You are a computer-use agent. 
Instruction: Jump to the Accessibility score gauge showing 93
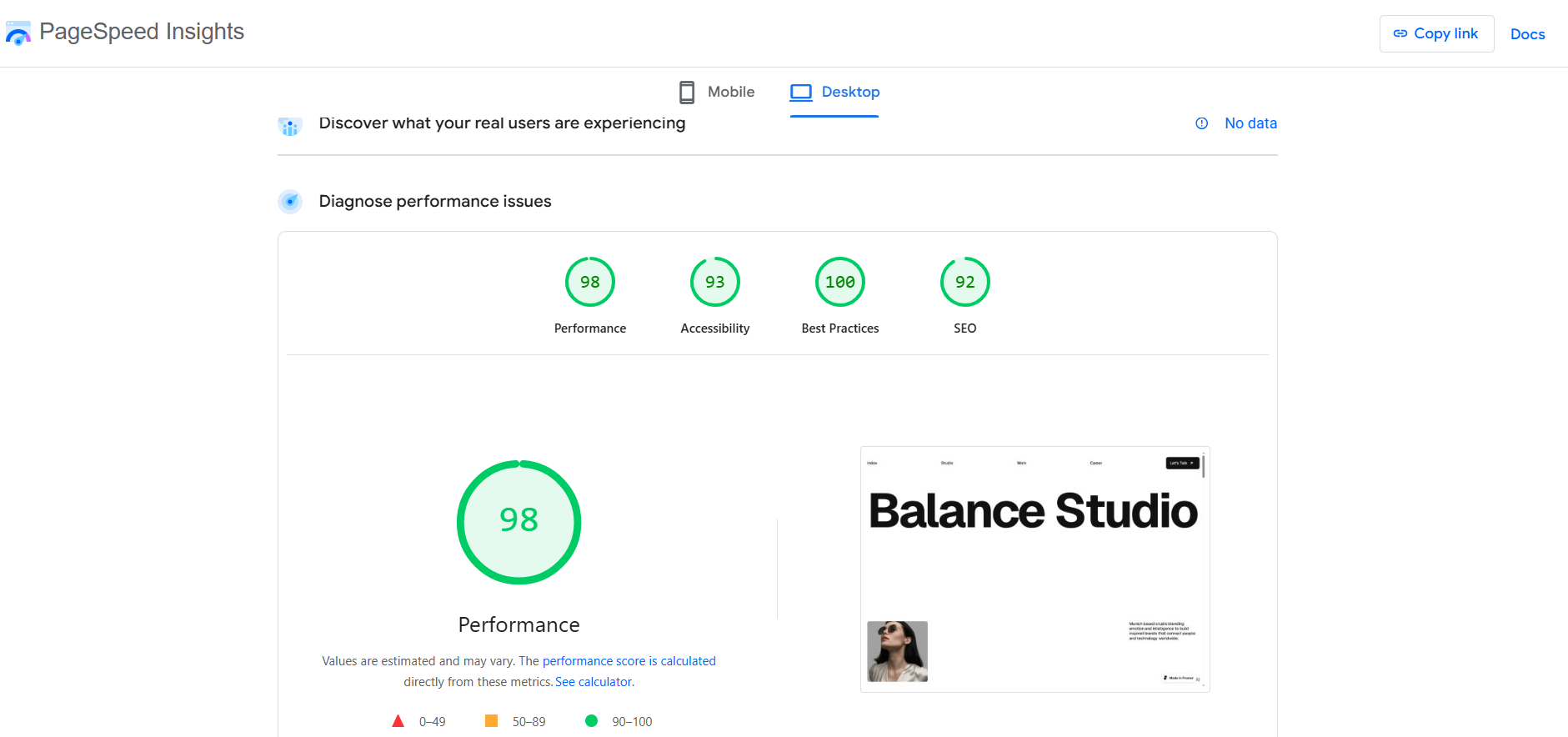(x=714, y=283)
